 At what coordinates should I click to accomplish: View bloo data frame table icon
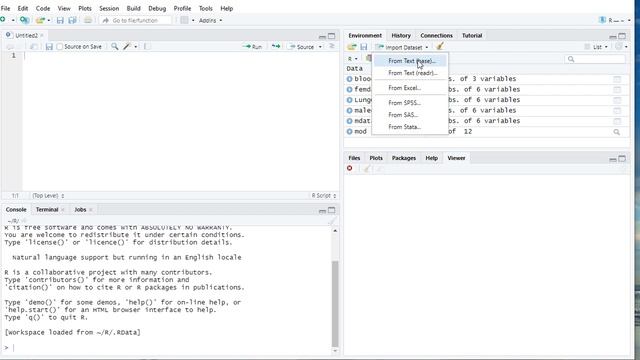pyautogui.click(x=617, y=79)
